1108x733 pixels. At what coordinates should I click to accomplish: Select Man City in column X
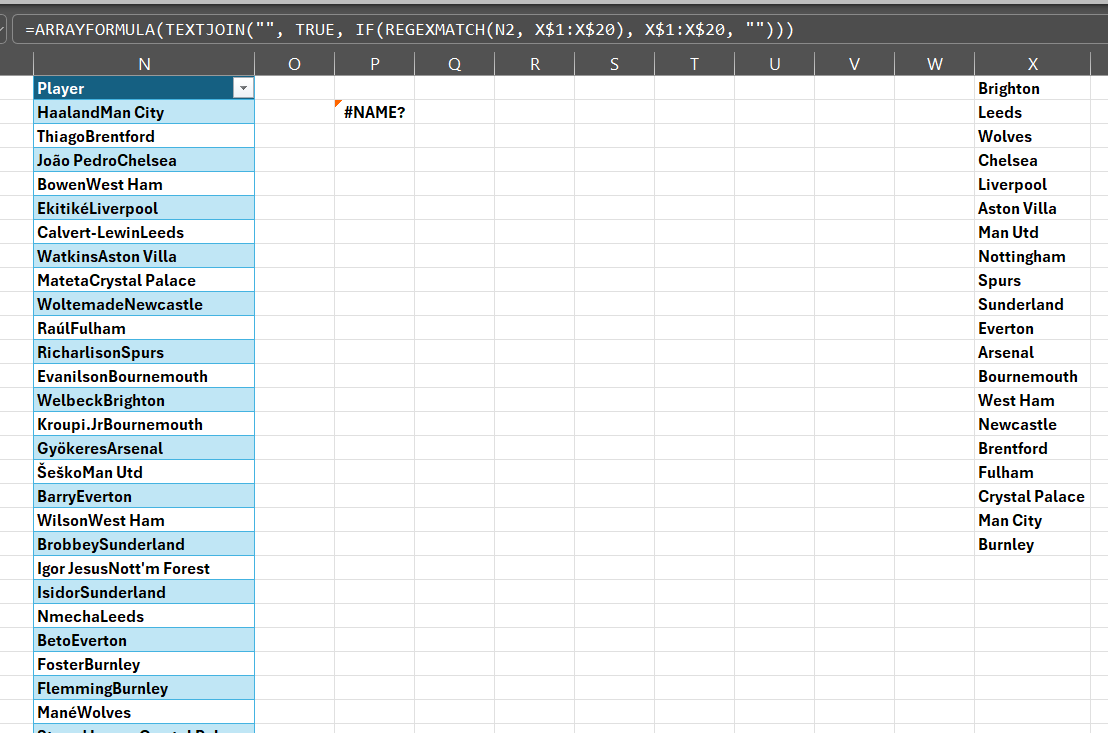pyautogui.click(x=1033, y=520)
